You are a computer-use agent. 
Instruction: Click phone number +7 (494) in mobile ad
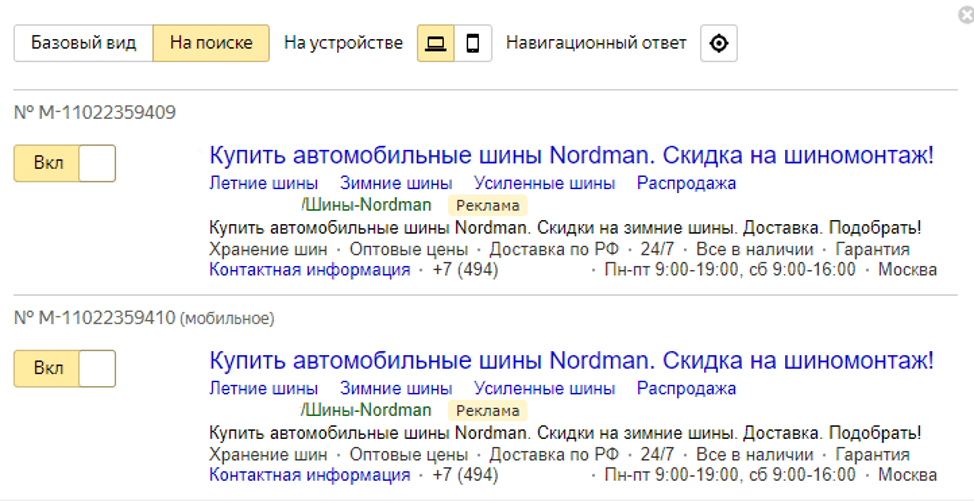[465, 475]
